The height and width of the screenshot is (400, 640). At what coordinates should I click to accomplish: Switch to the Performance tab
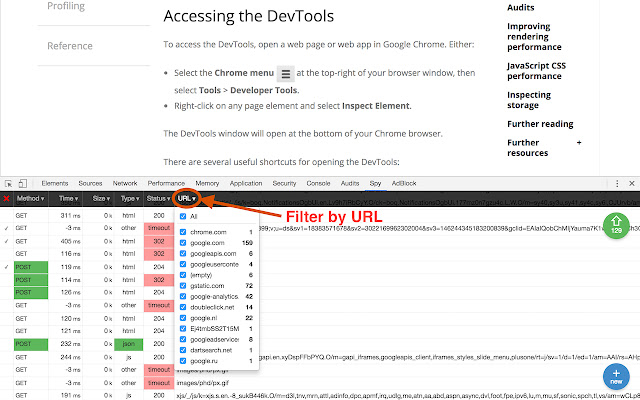(166, 184)
